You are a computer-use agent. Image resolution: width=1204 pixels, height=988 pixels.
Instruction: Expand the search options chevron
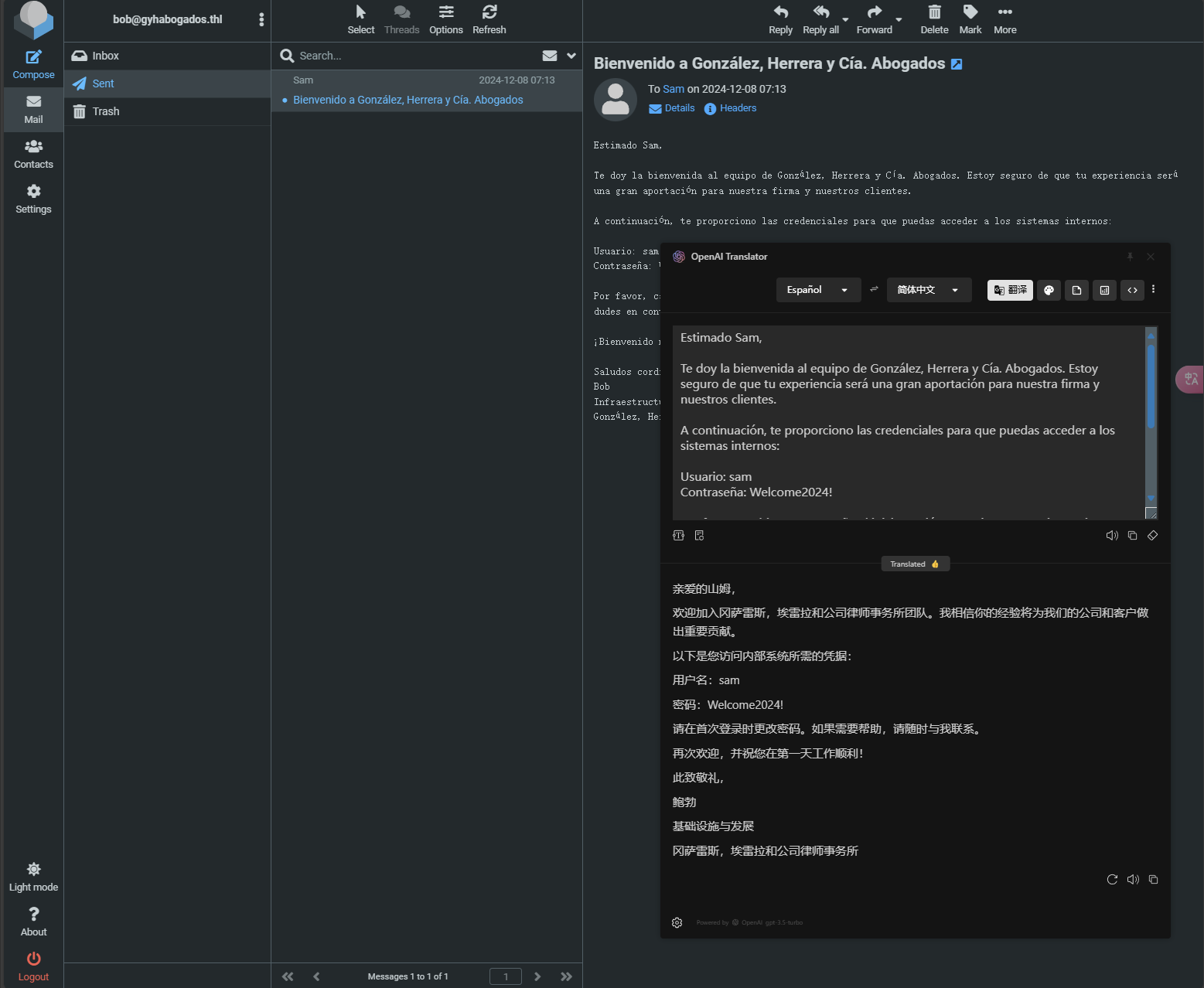(571, 56)
